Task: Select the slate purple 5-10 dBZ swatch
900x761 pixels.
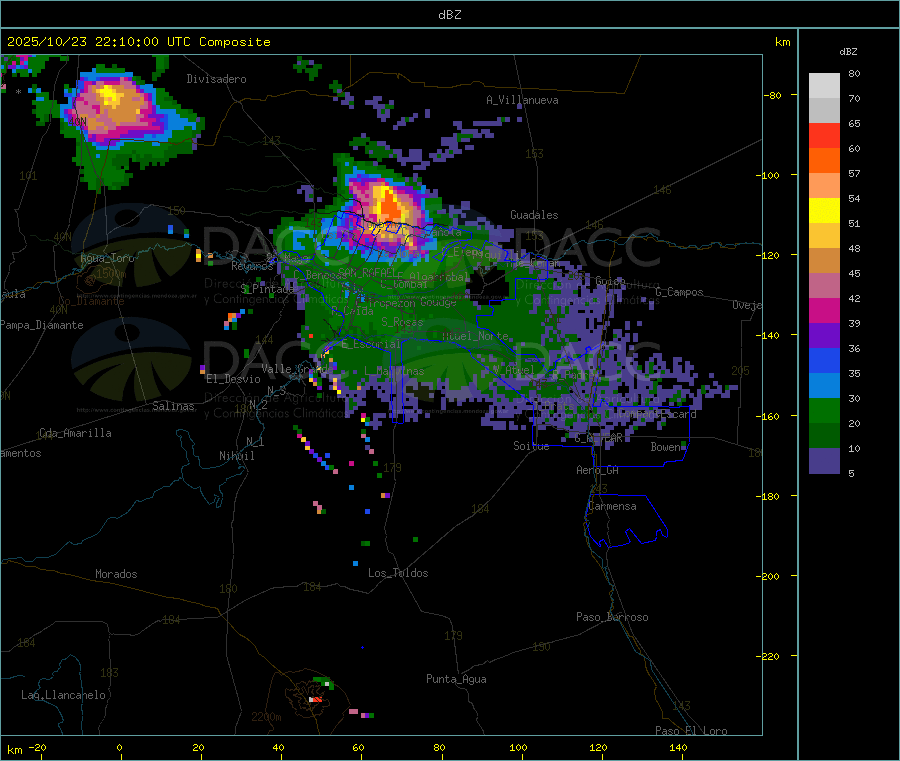Action: (x=824, y=461)
